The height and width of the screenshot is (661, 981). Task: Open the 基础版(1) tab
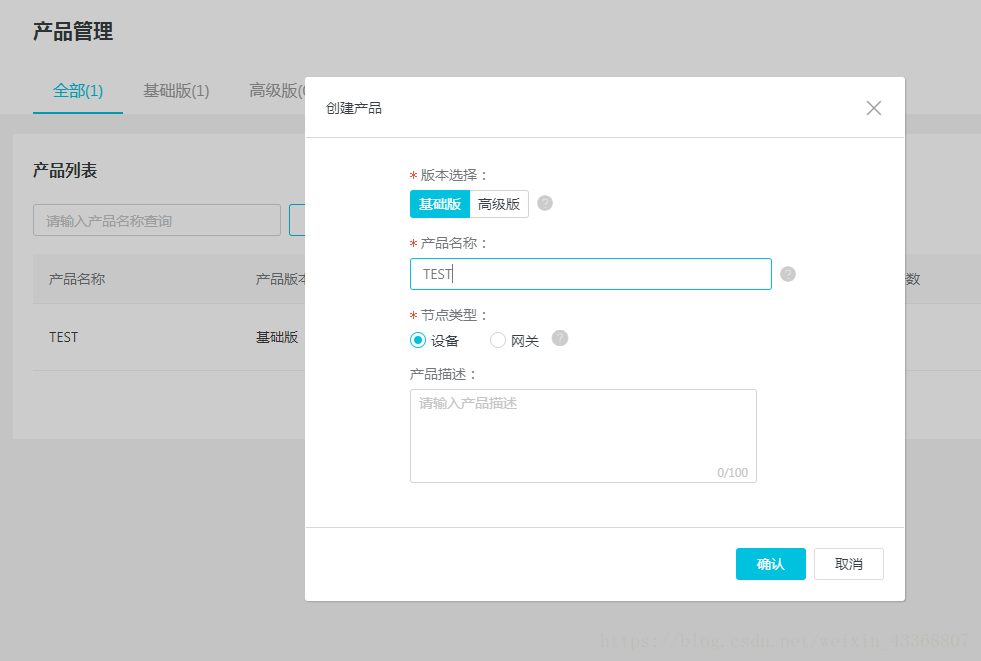click(176, 91)
